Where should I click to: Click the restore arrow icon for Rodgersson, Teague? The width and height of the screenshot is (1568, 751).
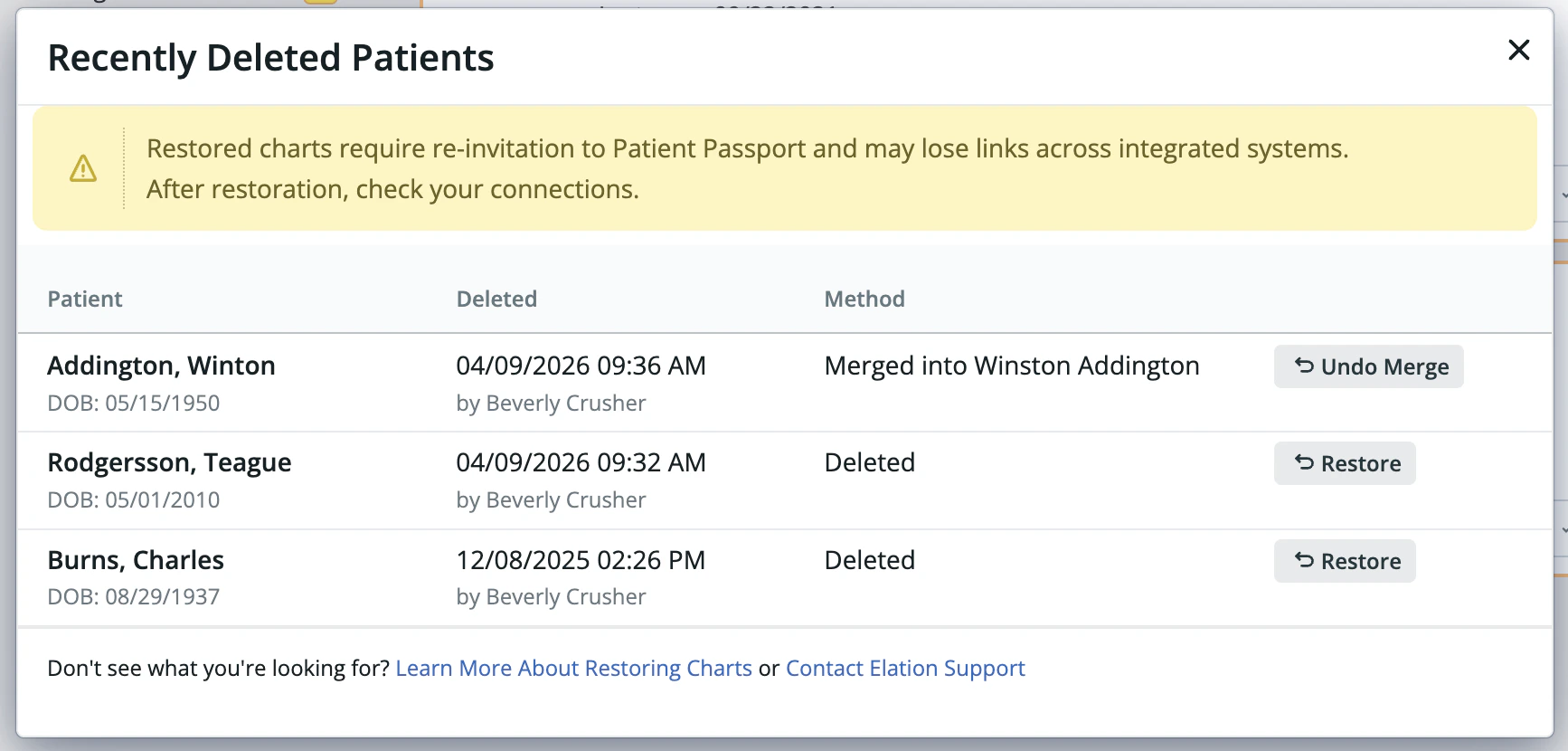pyautogui.click(x=1303, y=463)
